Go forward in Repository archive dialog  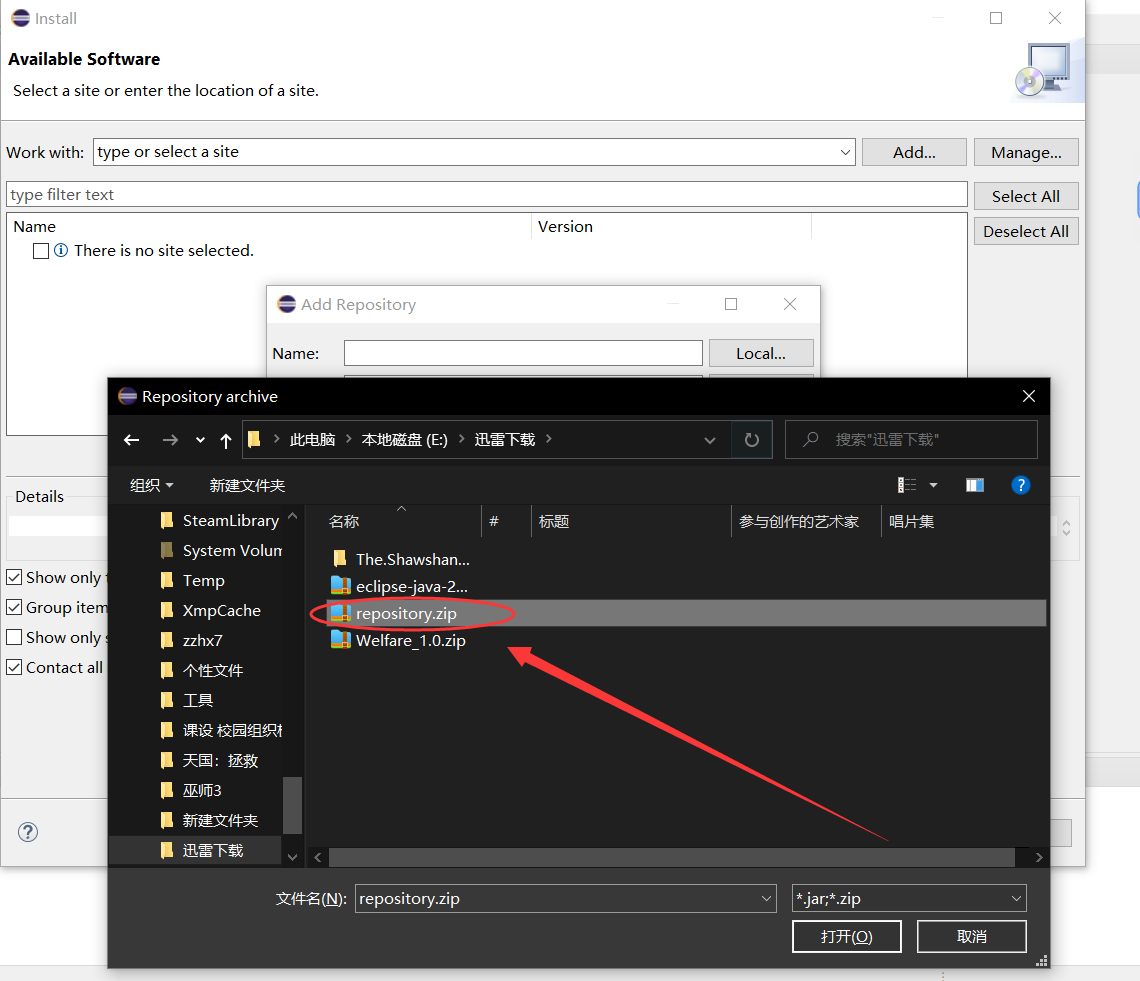pos(170,440)
